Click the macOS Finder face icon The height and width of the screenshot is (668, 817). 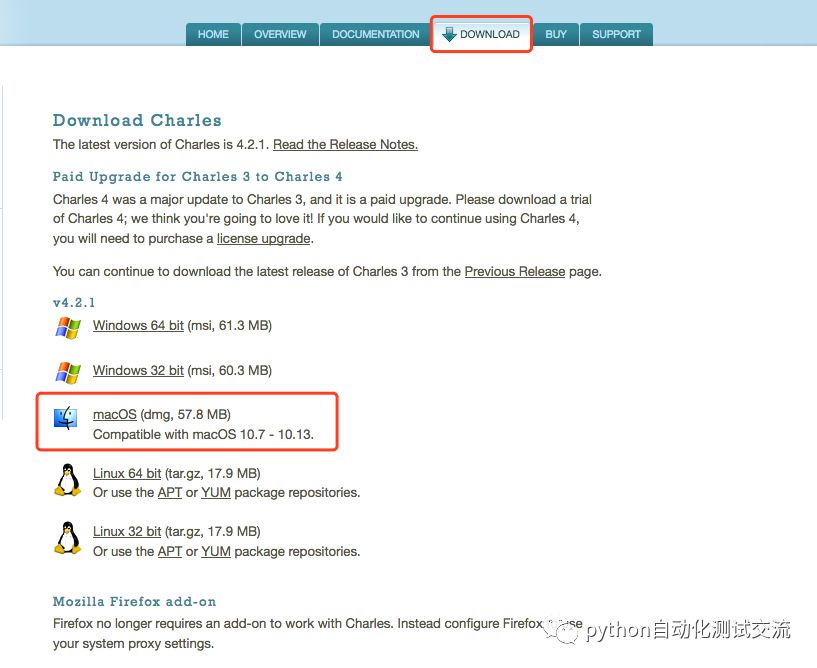point(66,418)
